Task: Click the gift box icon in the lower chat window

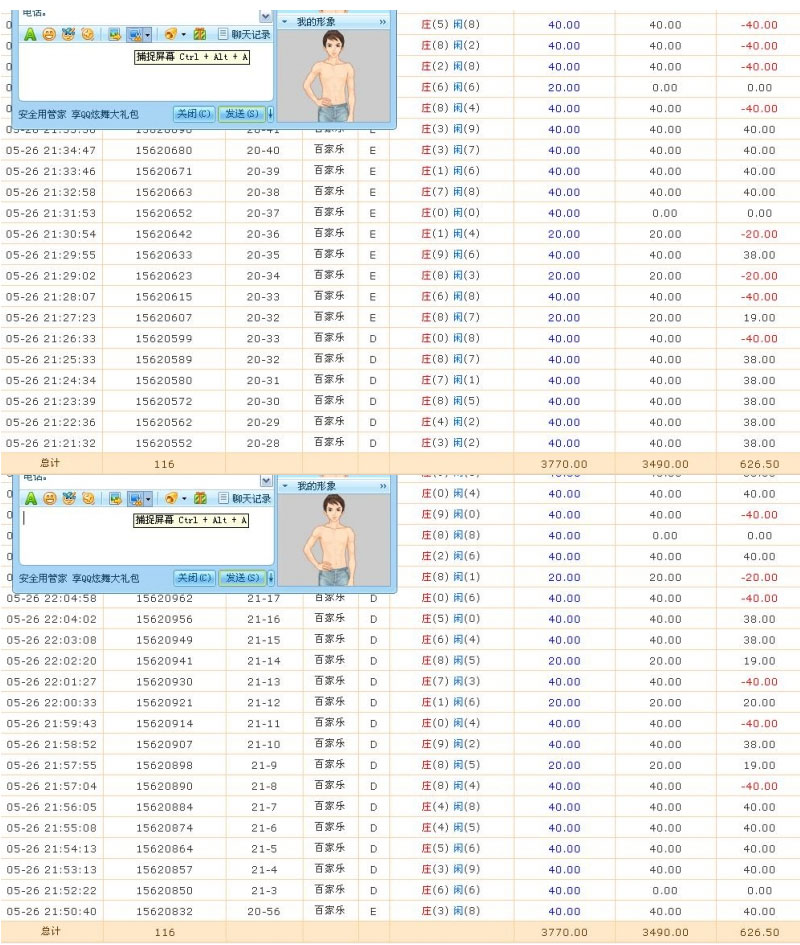Action: click(x=200, y=498)
